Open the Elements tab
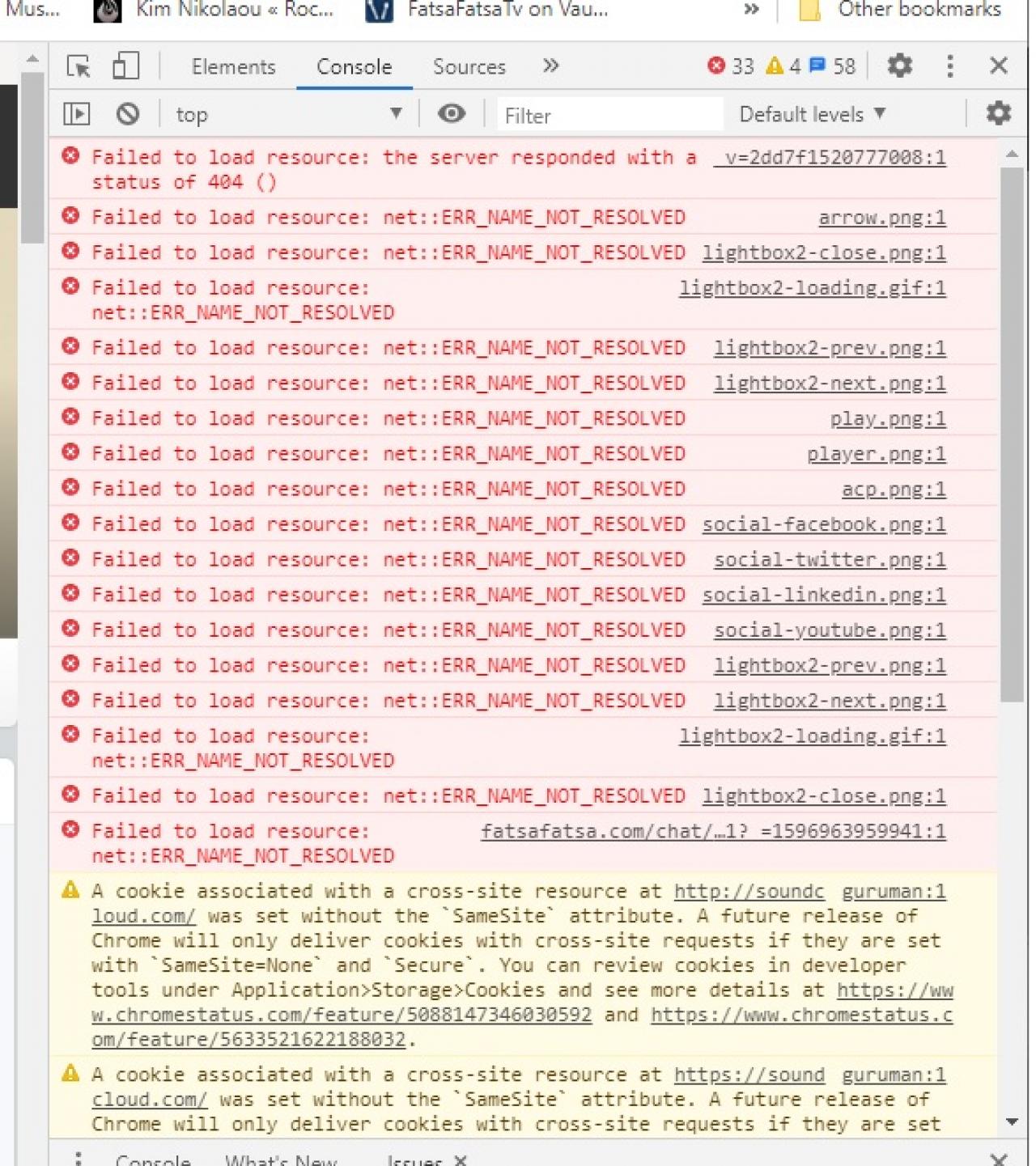Image resolution: width=1036 pixels, height=1166 pixels. point(233,66)
